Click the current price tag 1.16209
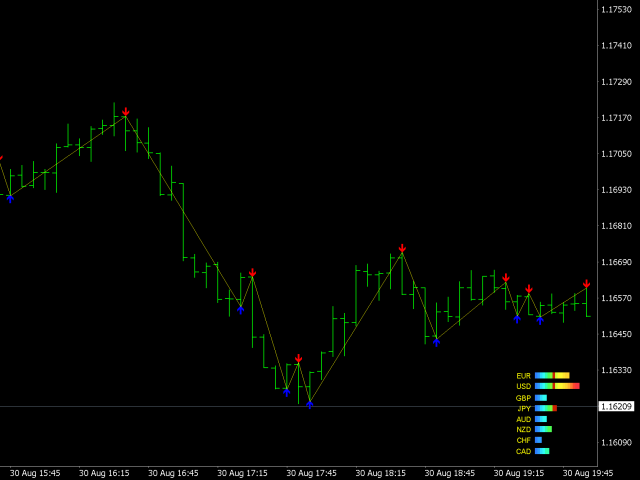The width and height of the screenshot is (640, 480). (617, 407)
